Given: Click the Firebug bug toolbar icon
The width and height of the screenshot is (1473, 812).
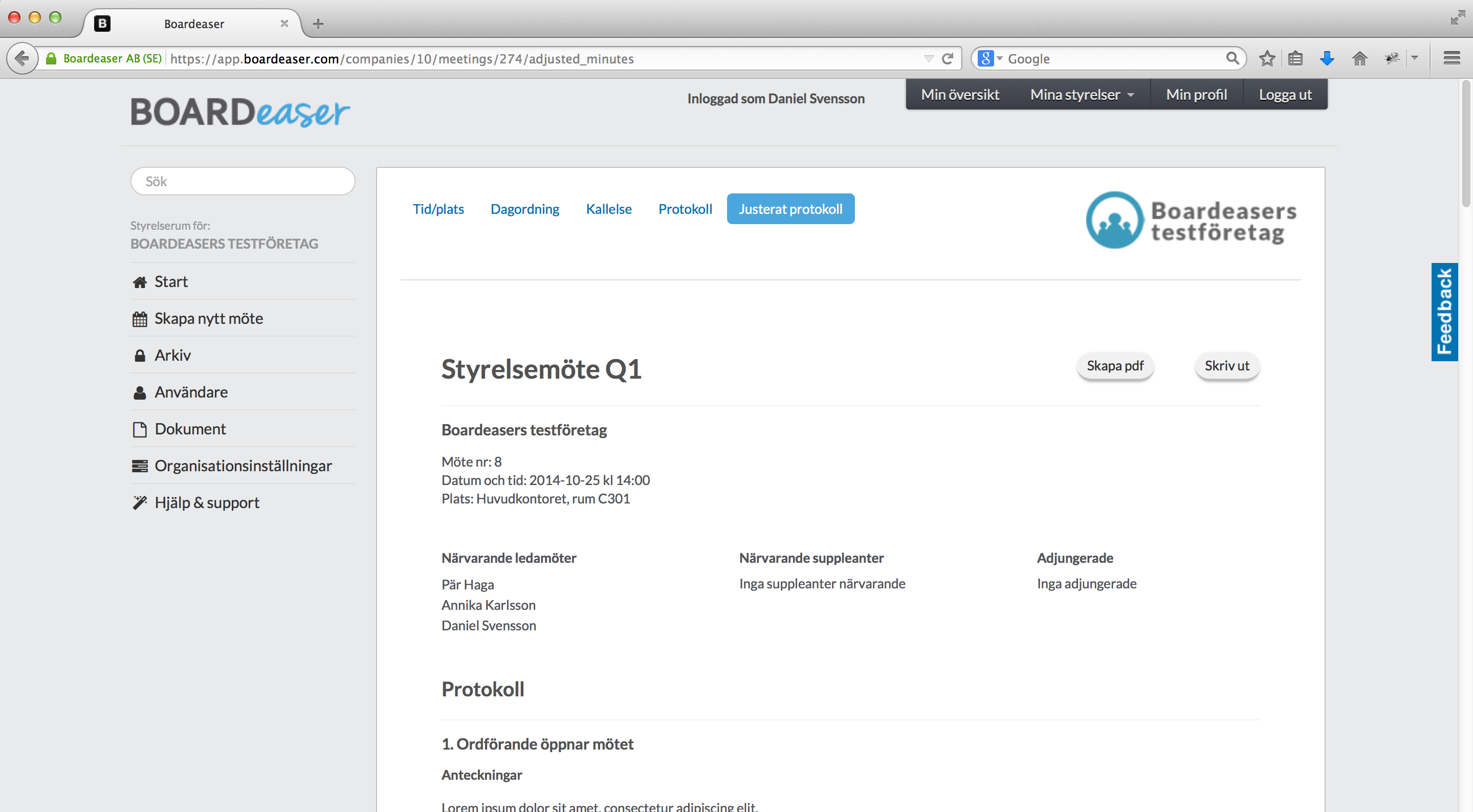Looking at the screenshot, I should pos(1392,58).
